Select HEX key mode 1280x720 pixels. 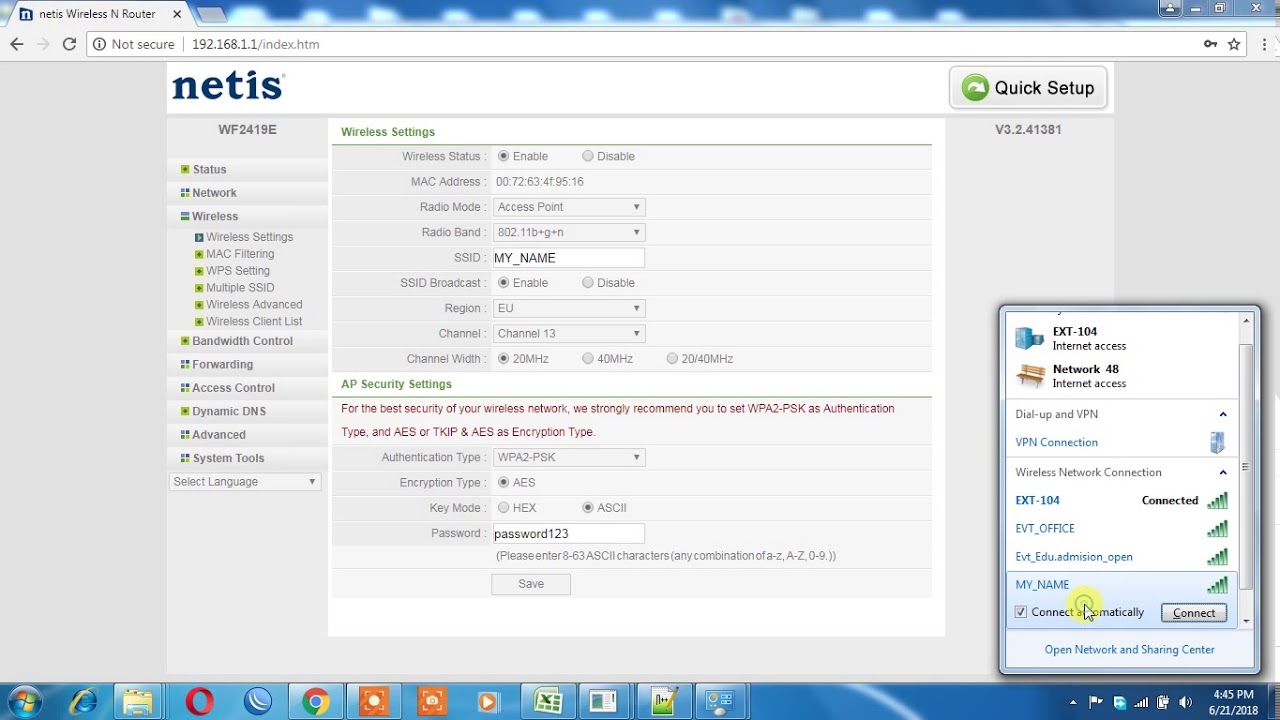point(504,508)
